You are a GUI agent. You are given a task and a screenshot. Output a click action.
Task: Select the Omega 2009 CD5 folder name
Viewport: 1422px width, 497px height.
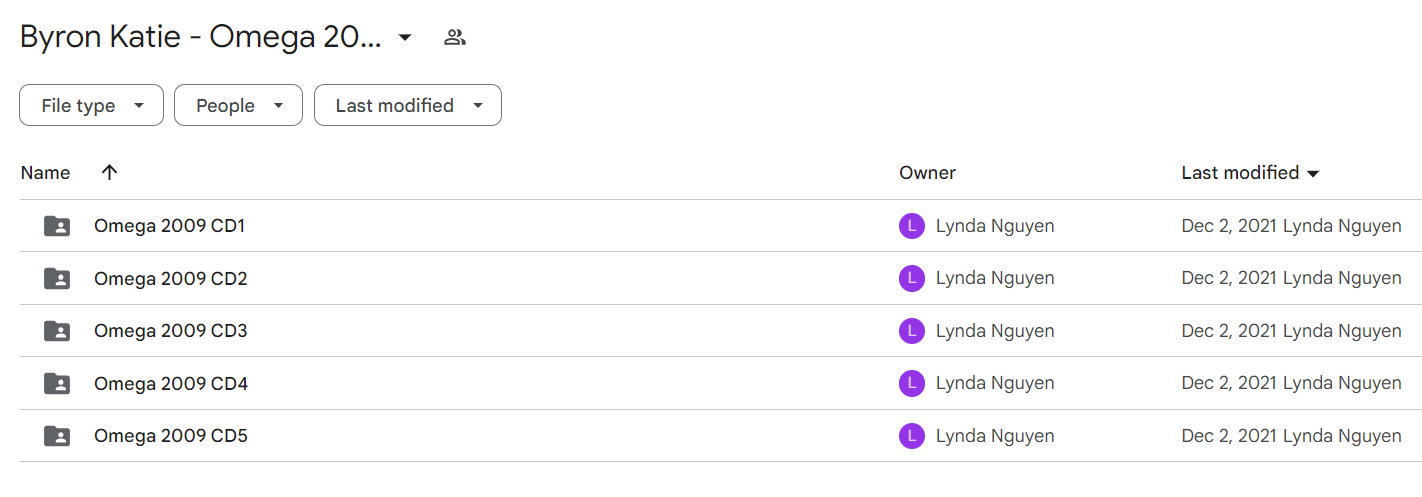point(171,436)
